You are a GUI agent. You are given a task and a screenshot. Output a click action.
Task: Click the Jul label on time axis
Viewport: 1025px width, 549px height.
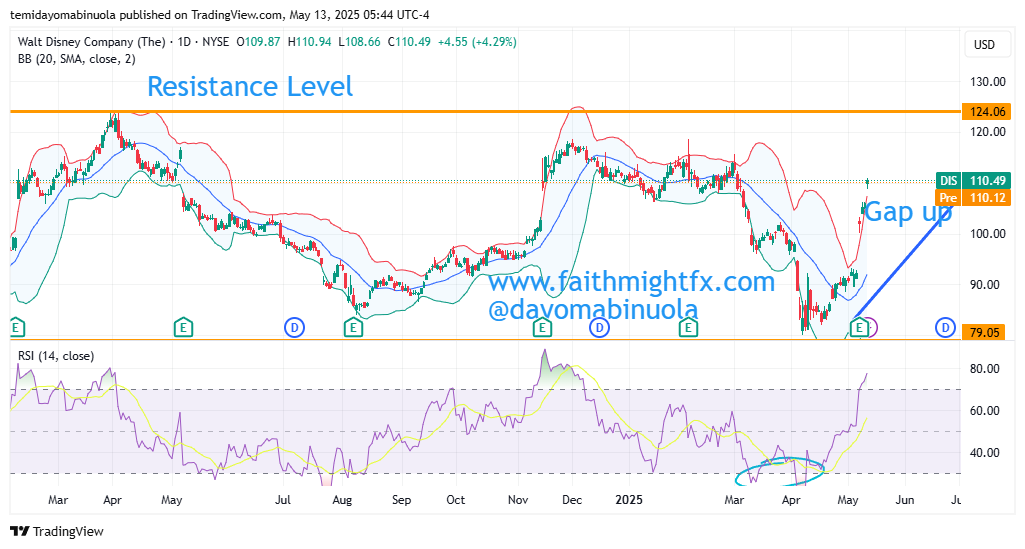282,500
